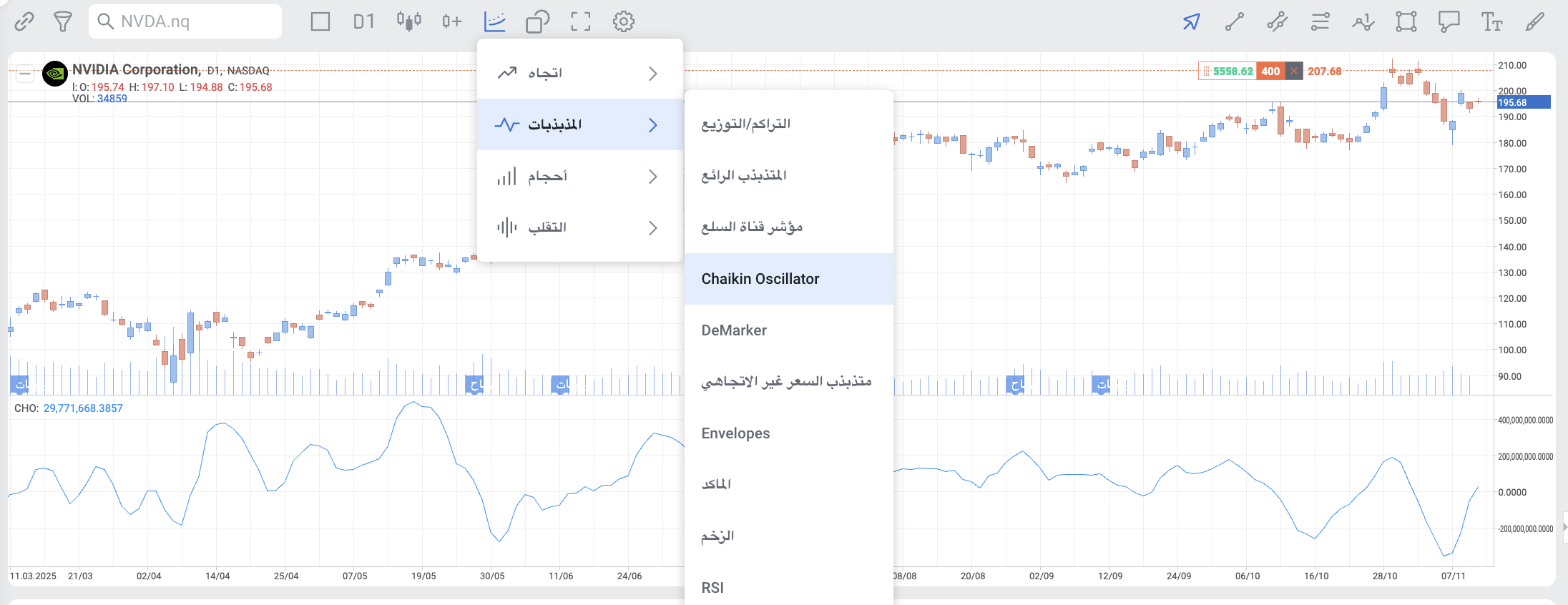Click the NVDA.nq symbol search field
This screenshot has height=605, width=1568.
point(185,21)
